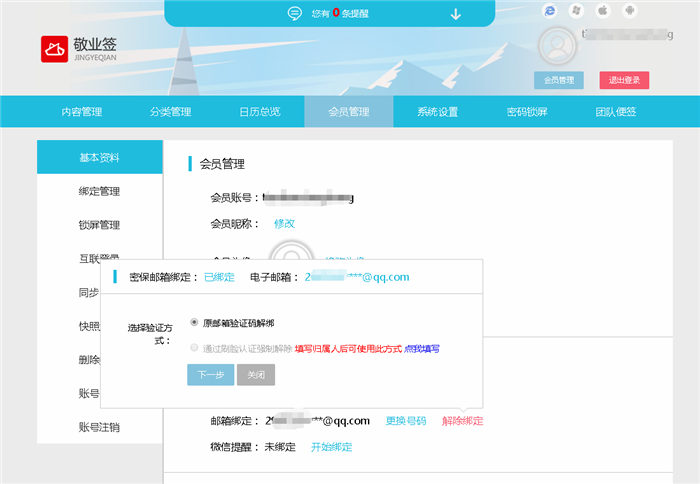Select 绑定管理 in the left sidebar
Viewport: 700px width, 484px height.
pos(99,191)
